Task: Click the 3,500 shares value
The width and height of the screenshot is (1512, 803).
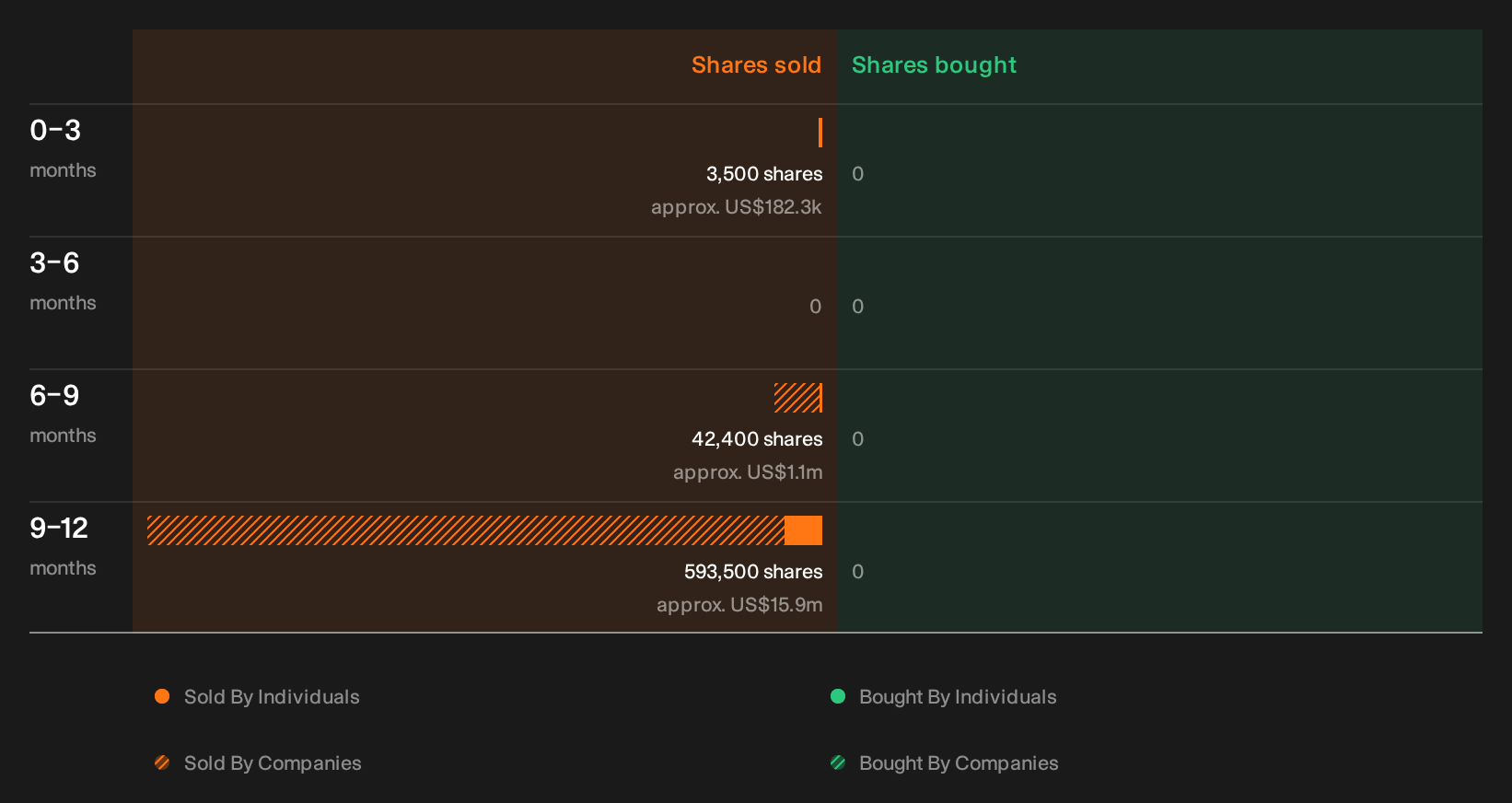Action: 764,174
